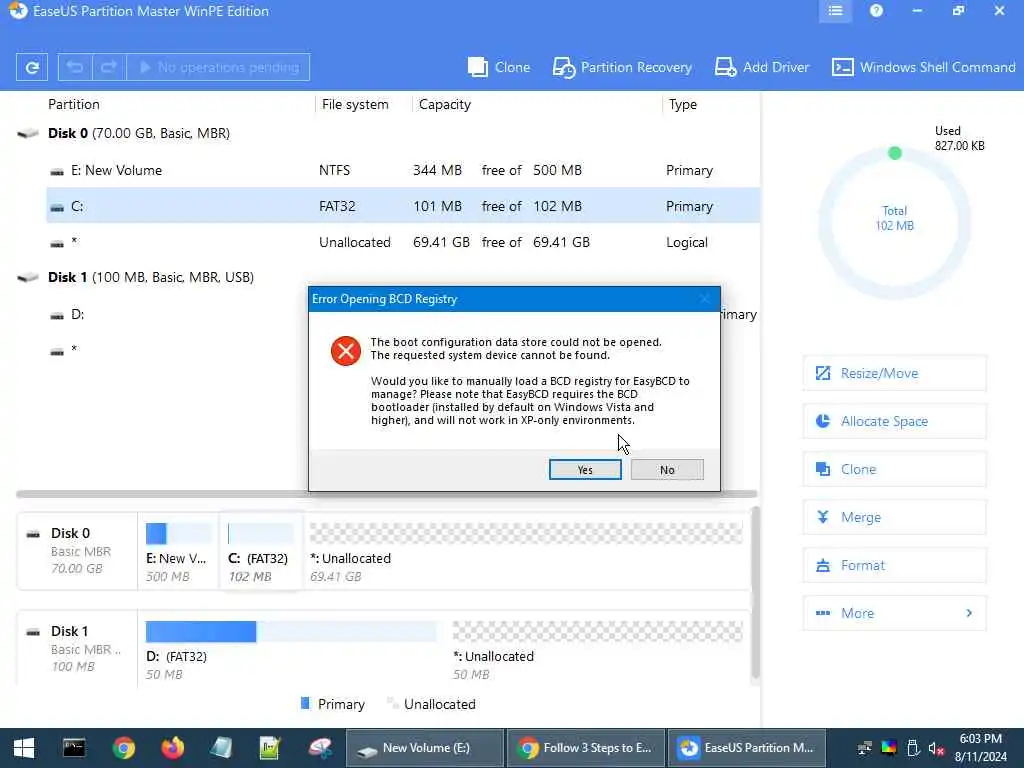Click the disk map vertical scrollbar
The image size is (1024, 768).
pyautogui.click(x=756, y=593)
